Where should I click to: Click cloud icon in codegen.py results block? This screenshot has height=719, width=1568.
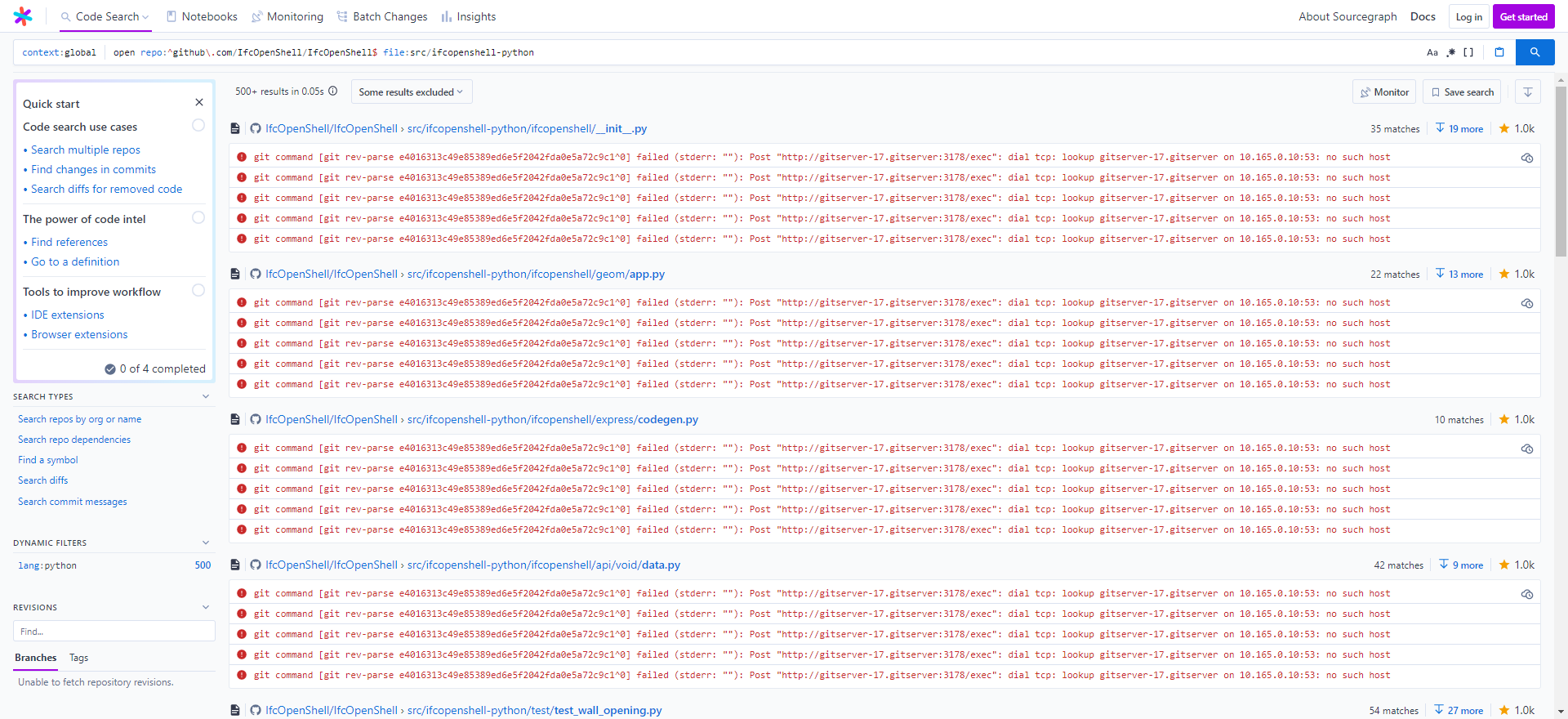pos(1526,449)
